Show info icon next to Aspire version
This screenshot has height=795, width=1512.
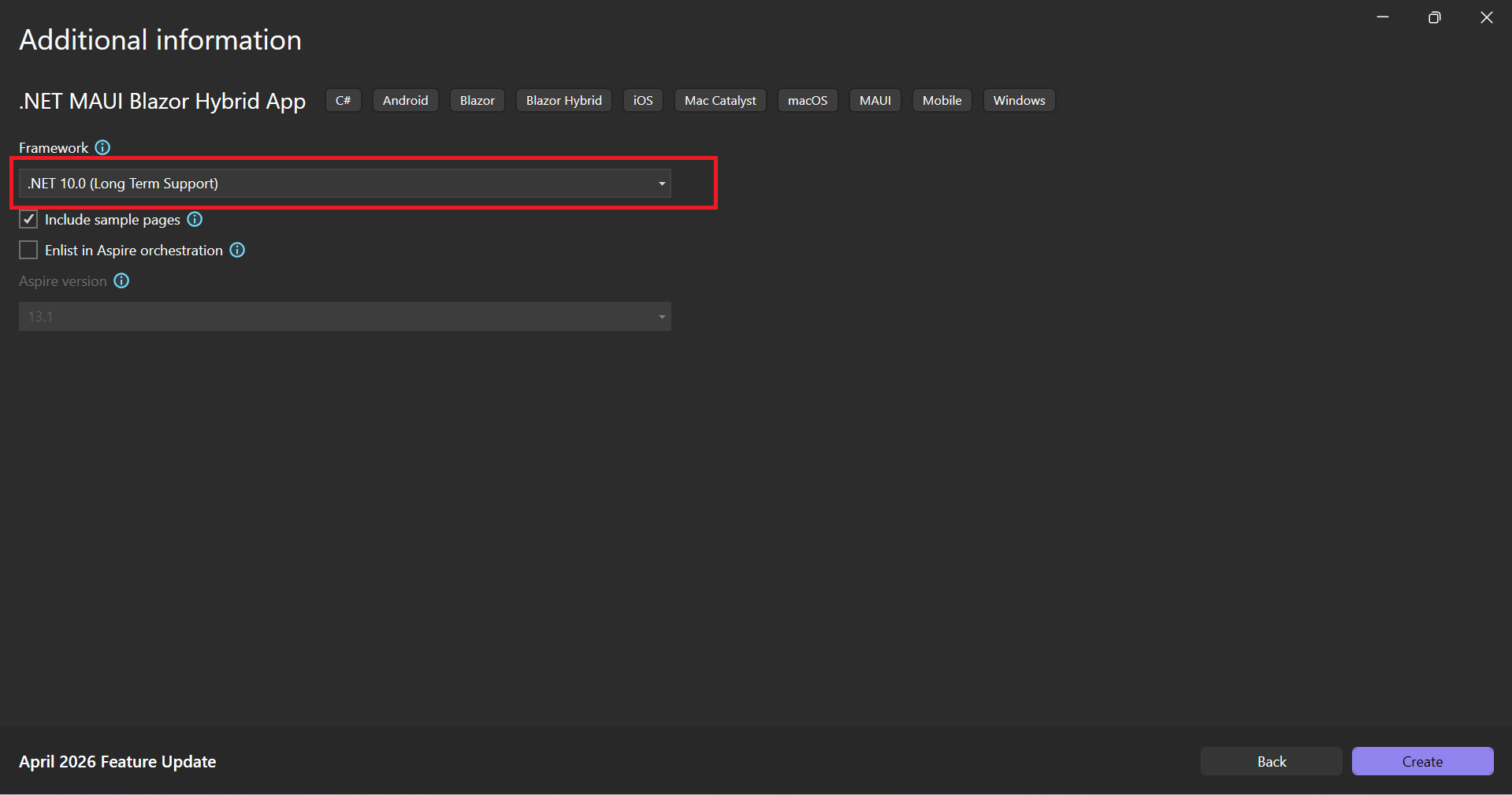121,280
